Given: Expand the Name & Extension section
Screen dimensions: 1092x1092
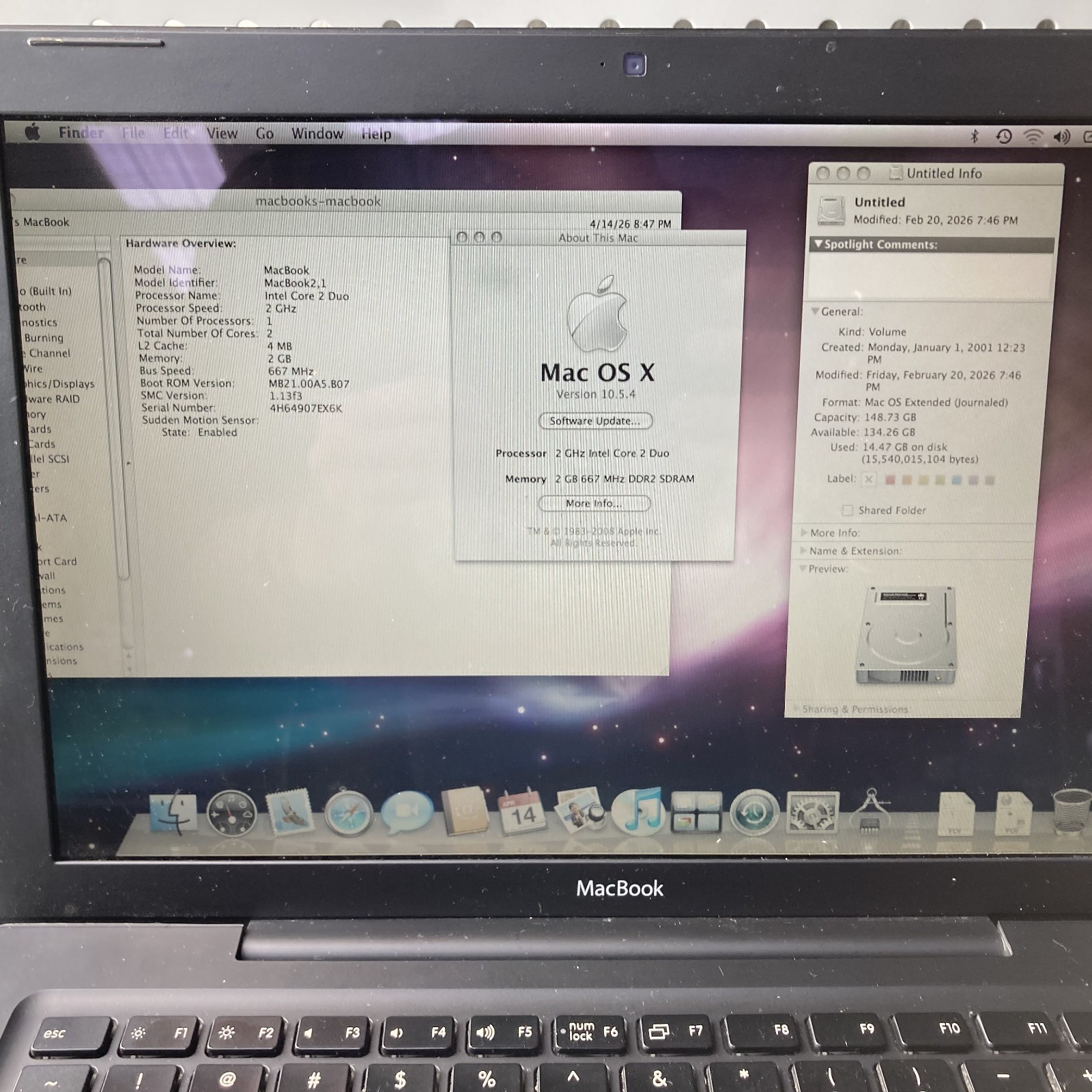Looking at the screenshot, I should 803,550.
